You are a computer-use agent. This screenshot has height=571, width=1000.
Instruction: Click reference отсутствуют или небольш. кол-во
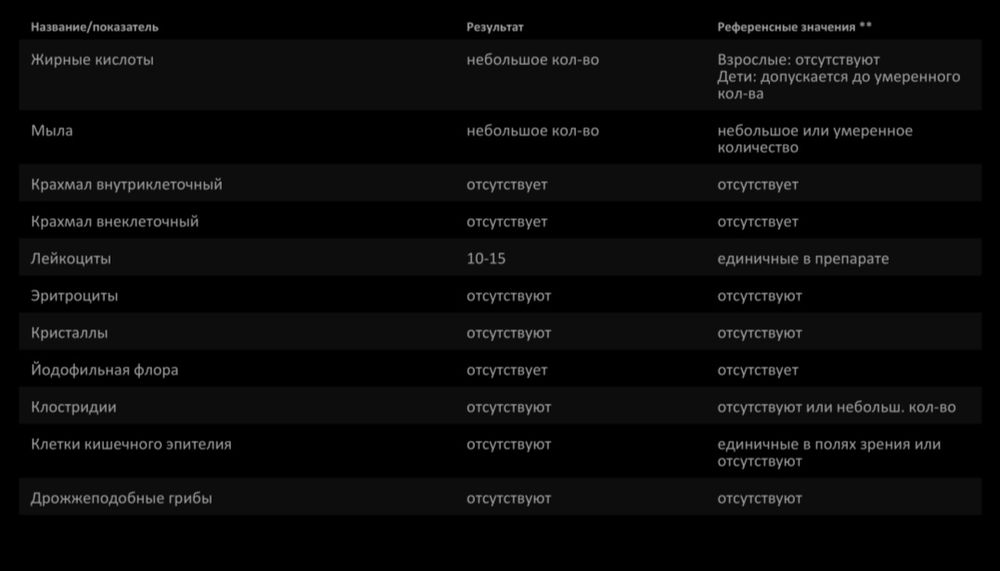coord(836,407)
